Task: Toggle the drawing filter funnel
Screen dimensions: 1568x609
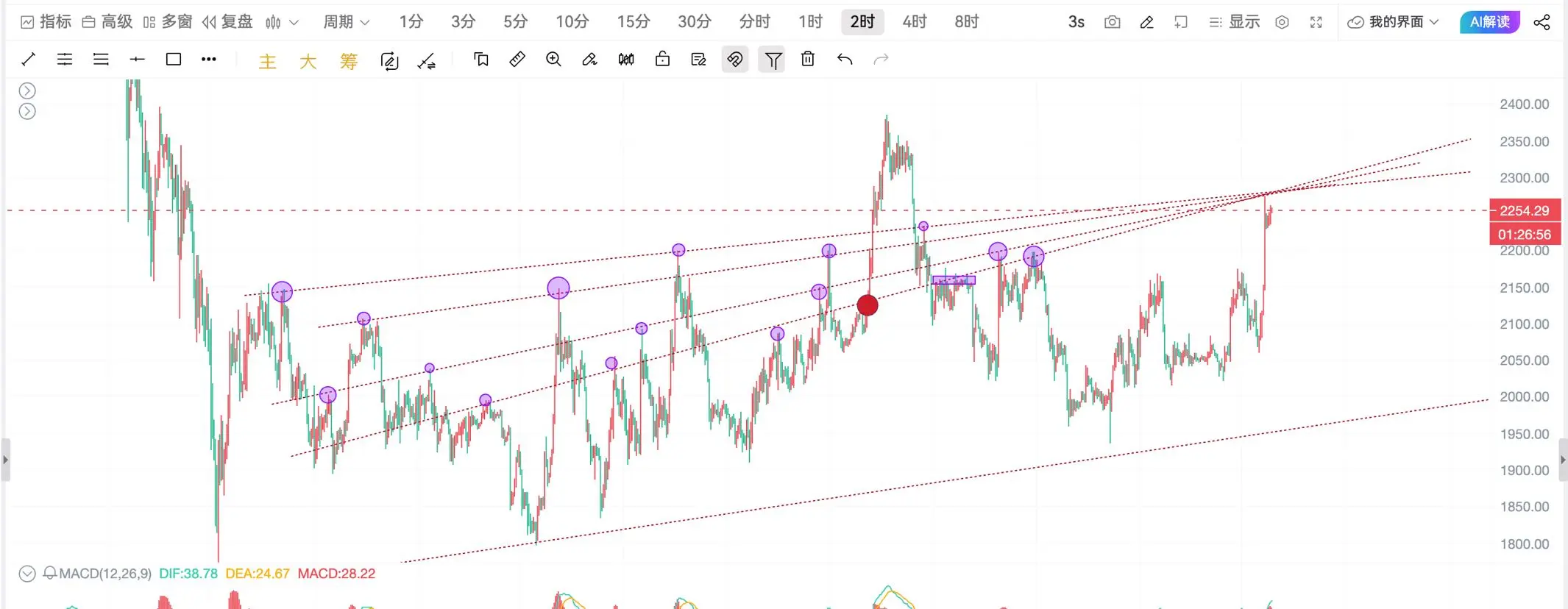Action: coord(772,60)
